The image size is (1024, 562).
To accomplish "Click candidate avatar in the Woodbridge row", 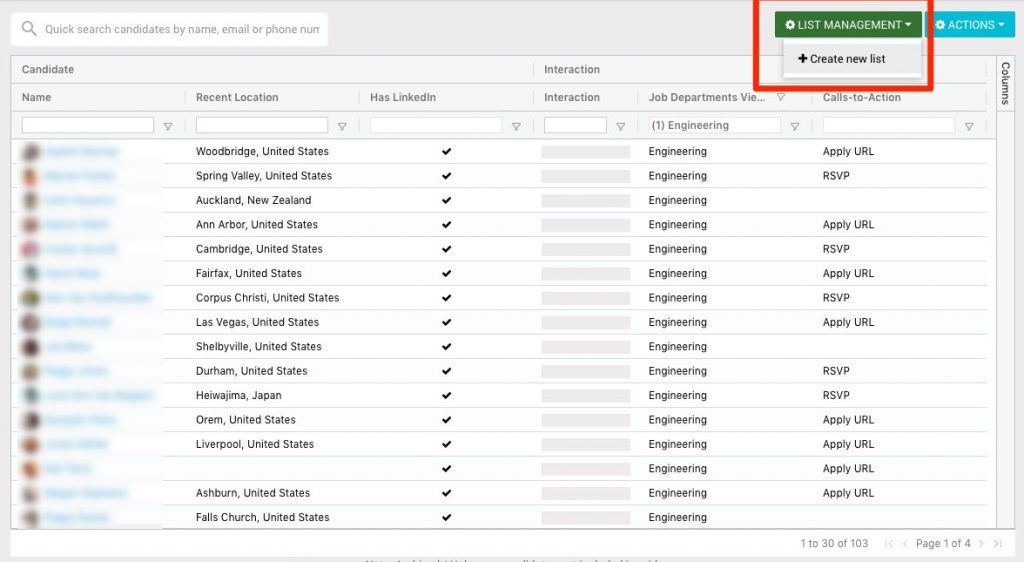I will [30, 152].
